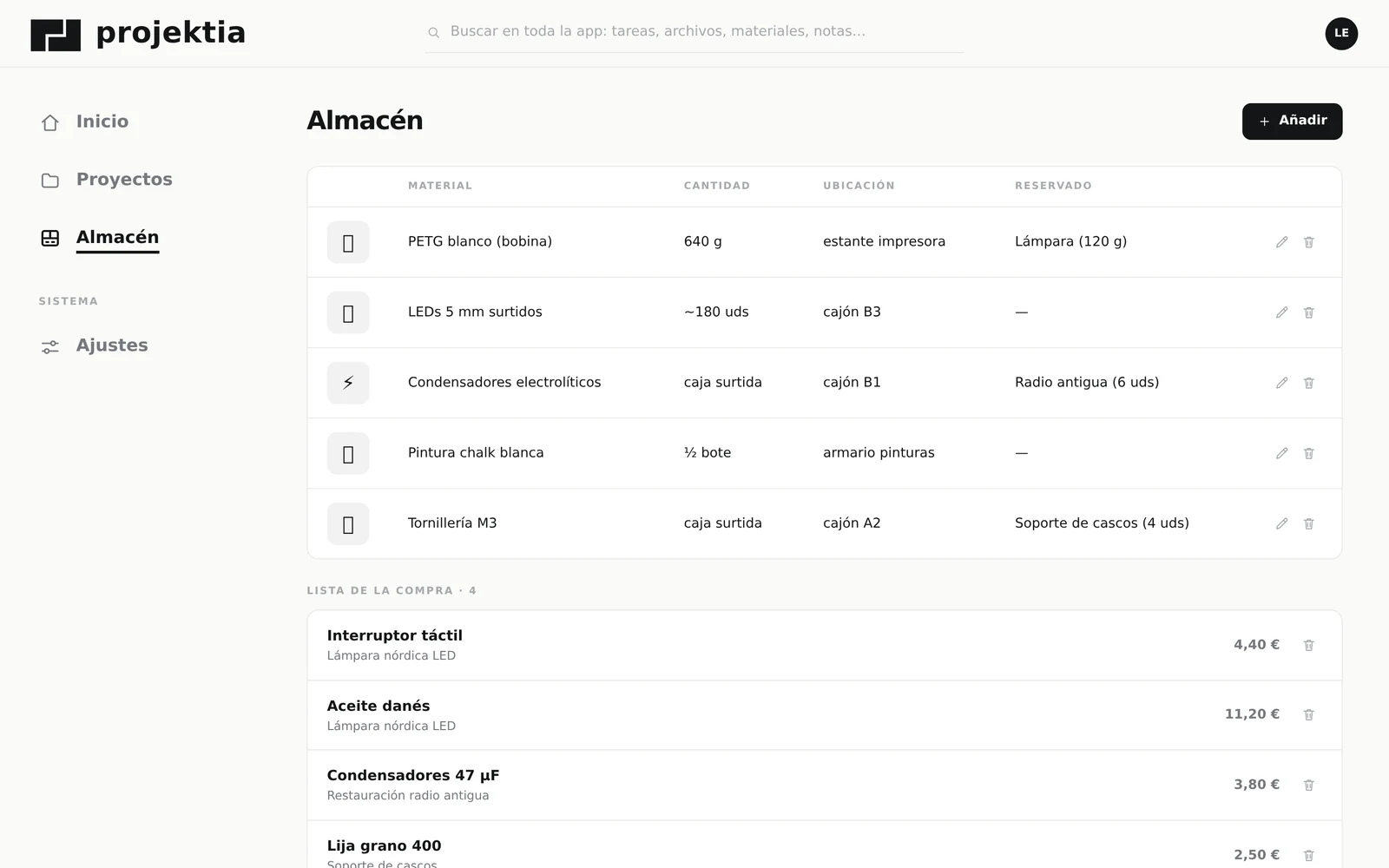This screenshot has width=1389, height=868.
Task: Click the projektia logo icon
Action: click(x=56, y=35)
